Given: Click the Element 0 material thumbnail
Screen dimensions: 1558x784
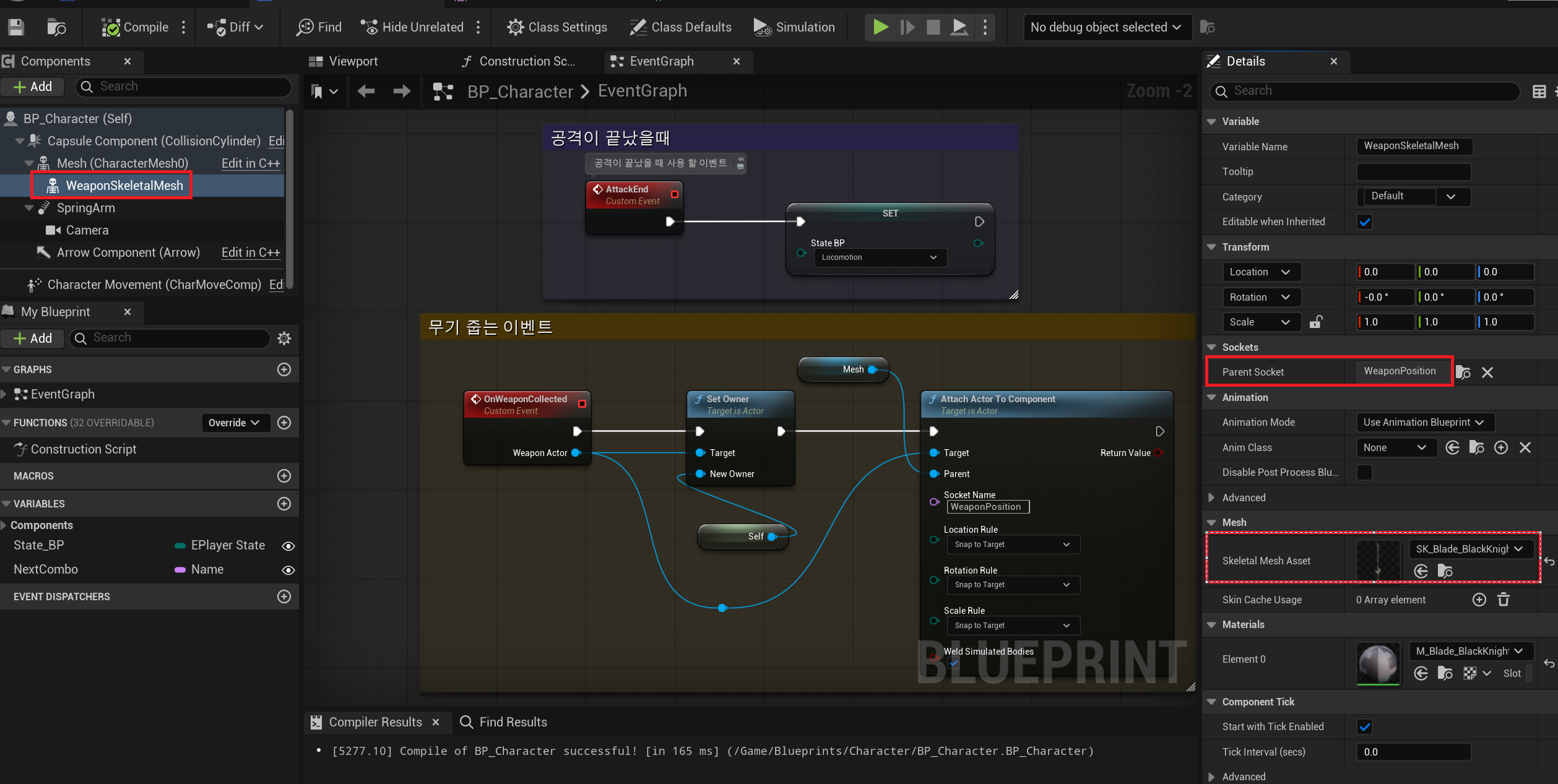Looking at the screenshot, I should pos(1378,663).
